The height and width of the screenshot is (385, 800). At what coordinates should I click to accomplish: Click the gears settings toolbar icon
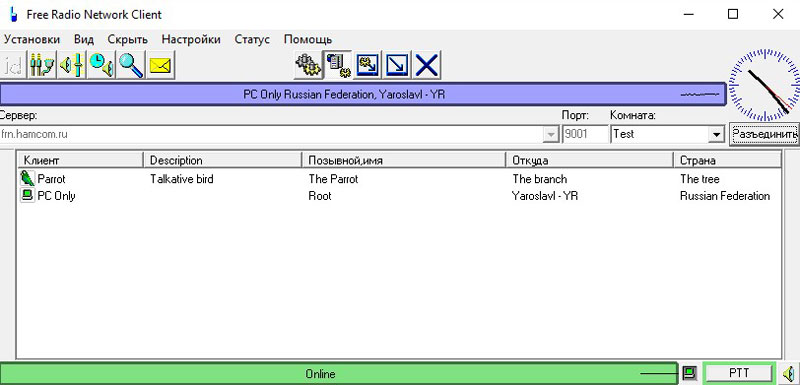pyautogui.click(x=308, y=65)
